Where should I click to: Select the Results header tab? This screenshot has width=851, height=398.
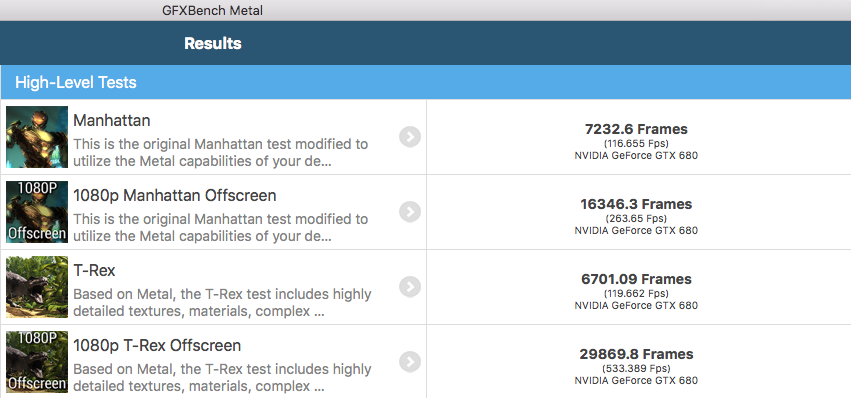tap(213, 43)
